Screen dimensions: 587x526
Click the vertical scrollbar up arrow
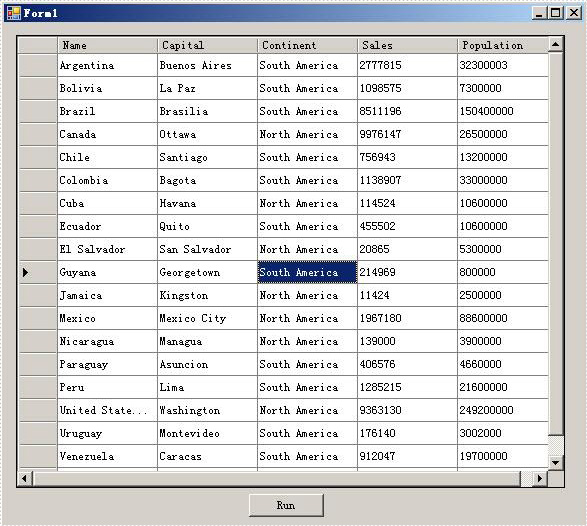click(556, 45)
